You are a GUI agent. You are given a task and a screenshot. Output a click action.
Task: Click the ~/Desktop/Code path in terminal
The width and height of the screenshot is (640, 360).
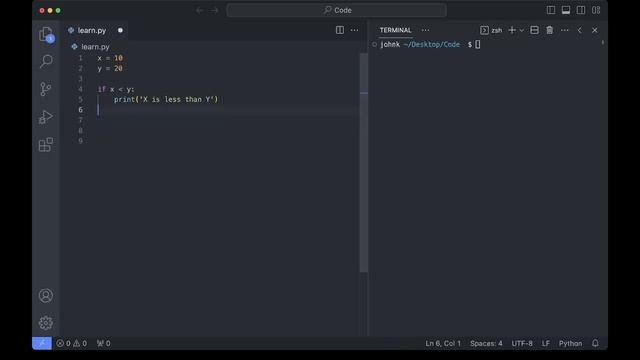[x=431, y=44]
